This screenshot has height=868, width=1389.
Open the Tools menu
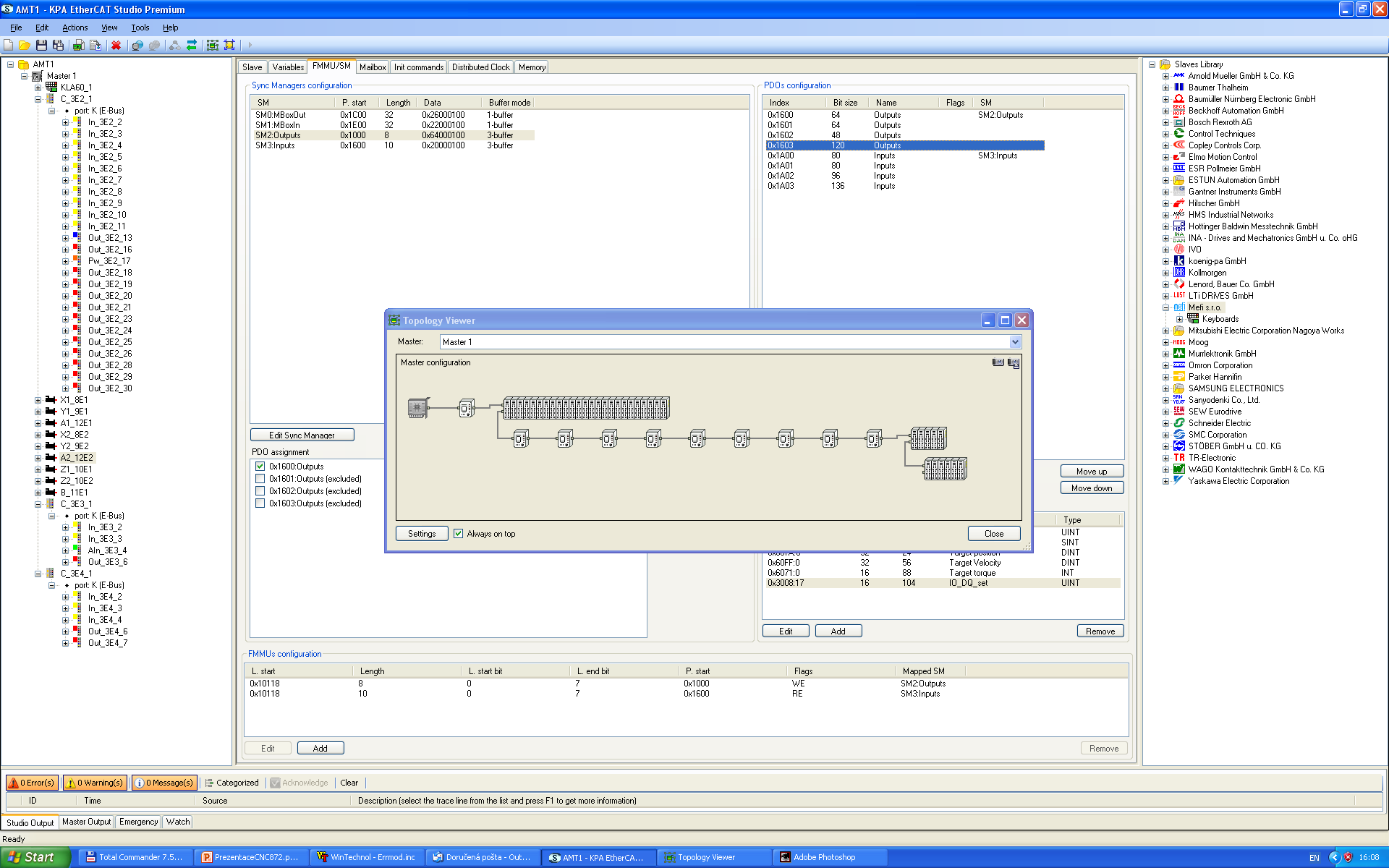(x=140, y=27)
